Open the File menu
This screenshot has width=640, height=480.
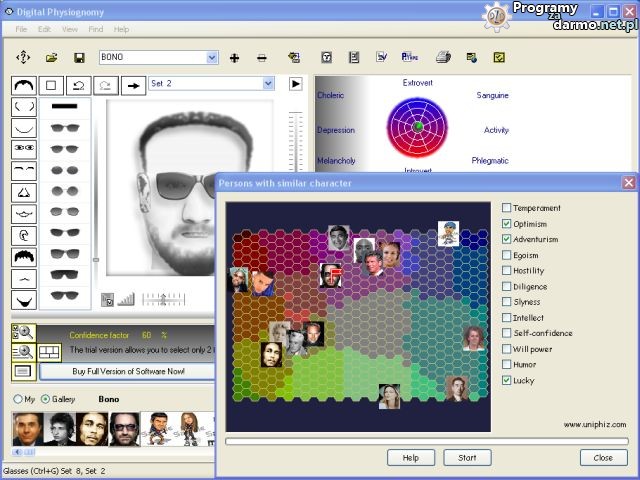pos(21,30)
